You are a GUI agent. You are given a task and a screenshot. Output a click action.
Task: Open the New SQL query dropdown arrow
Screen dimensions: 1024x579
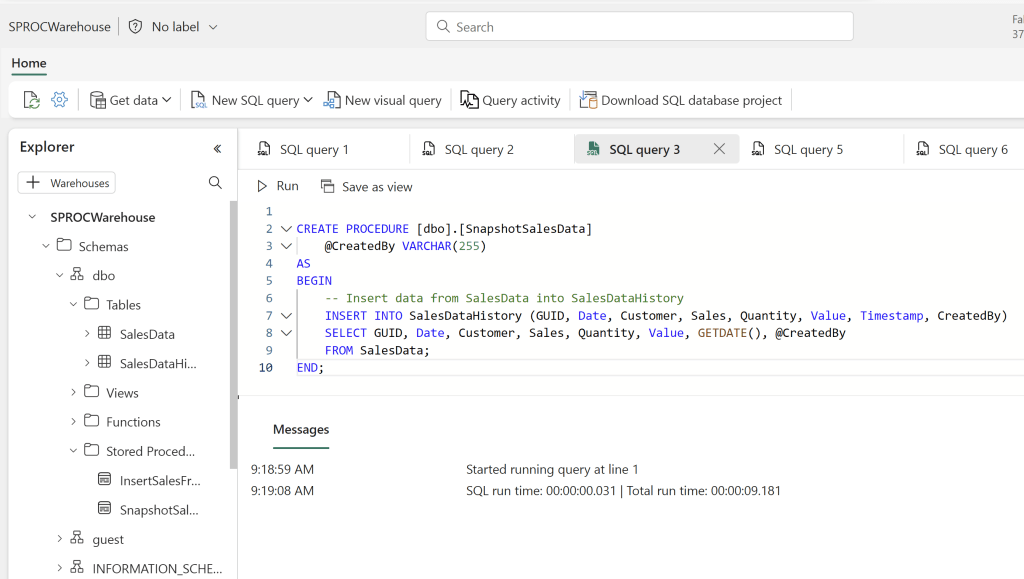pyautogui.click(x=308, y=100)
